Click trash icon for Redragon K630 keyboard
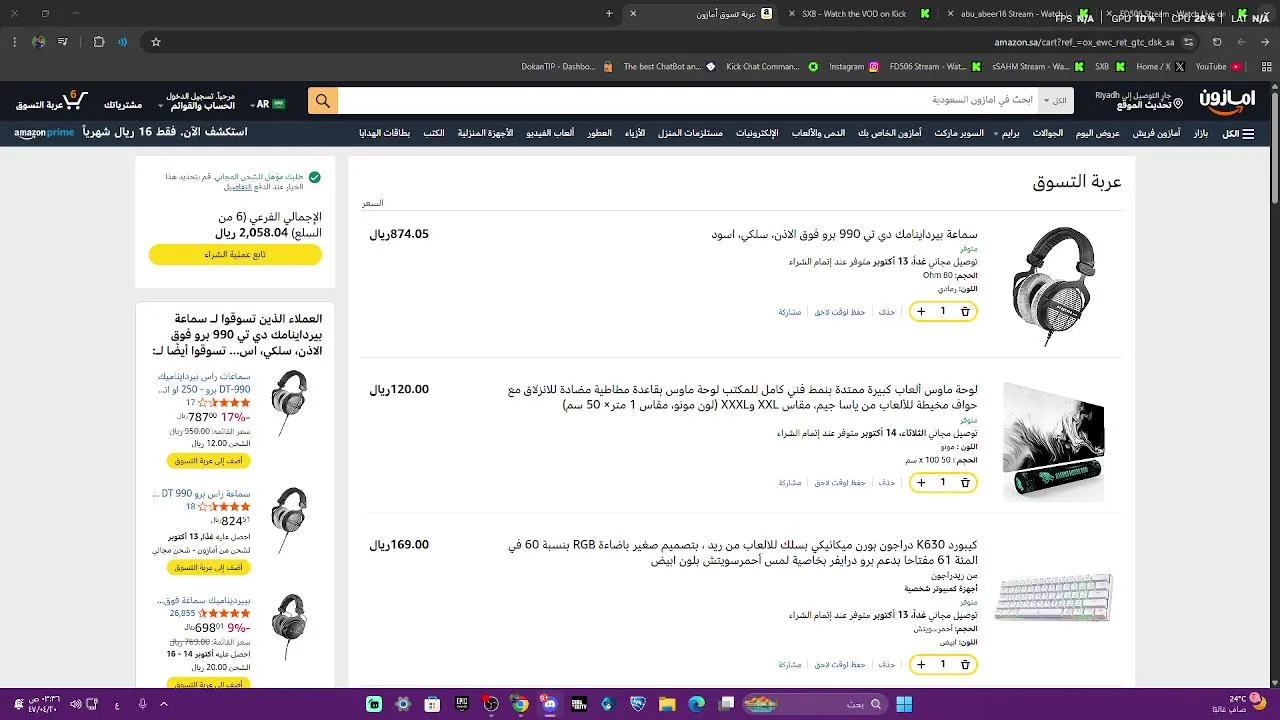The image size is (1280, 720). (965, 664)
